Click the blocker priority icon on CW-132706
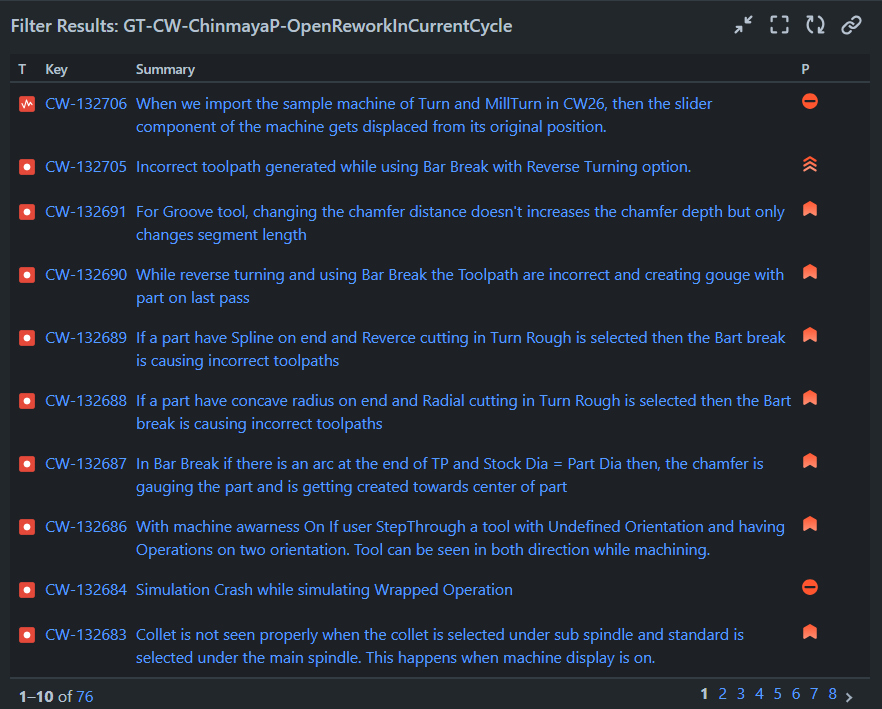This screenshot has width=882, height=709. tap(809, 101)
